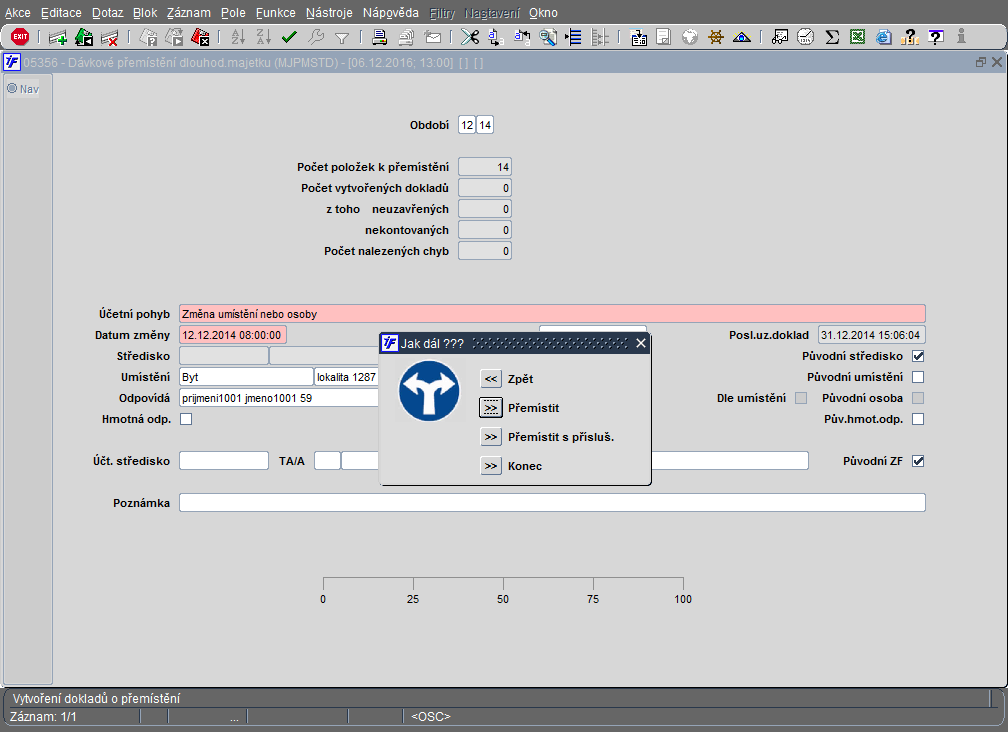The height and width of the screenshot is (732, 1008).
Task: Open the Záznam menu
Action: click(188, 13)
